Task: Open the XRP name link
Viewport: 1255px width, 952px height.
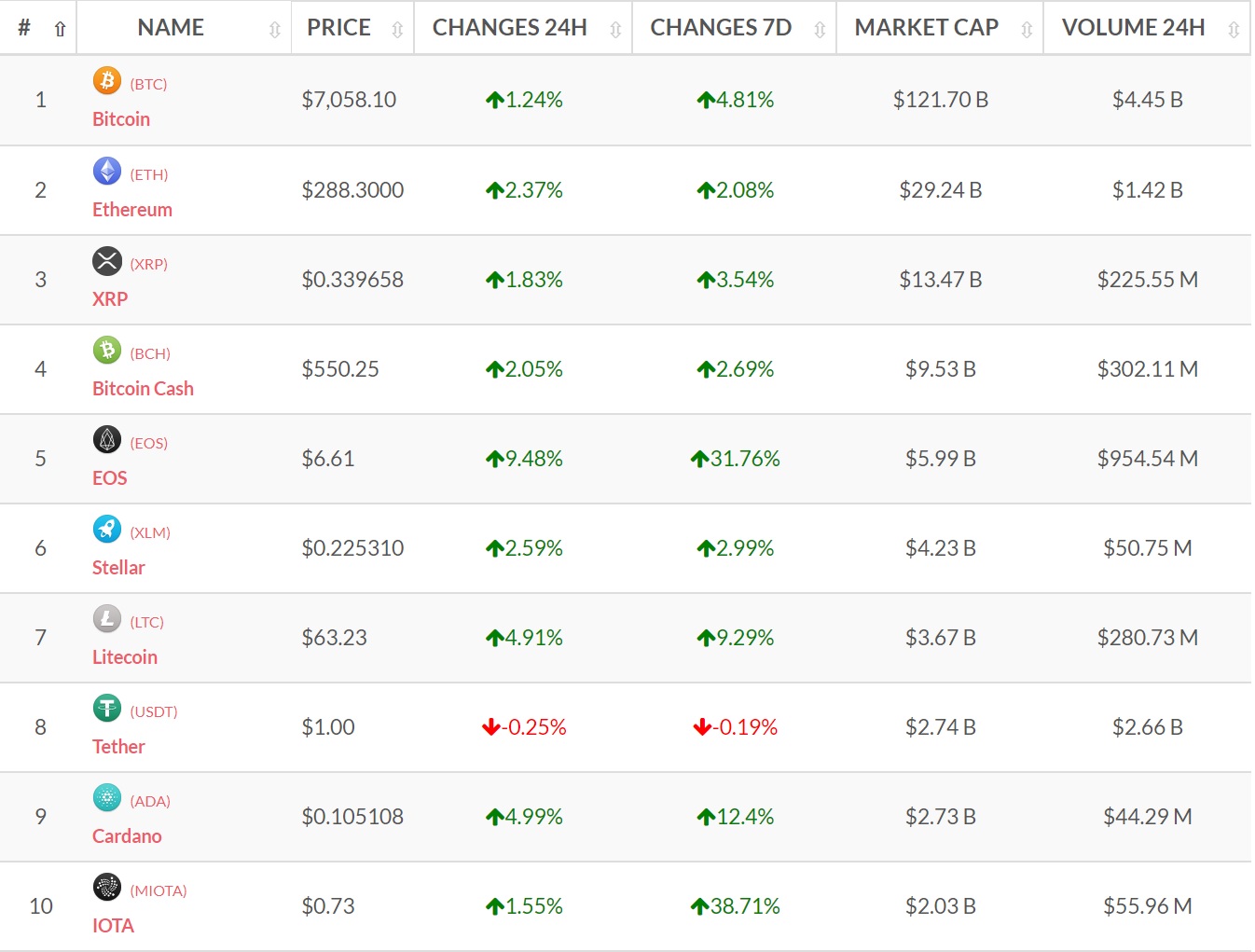Action: [x=110, y=299]
